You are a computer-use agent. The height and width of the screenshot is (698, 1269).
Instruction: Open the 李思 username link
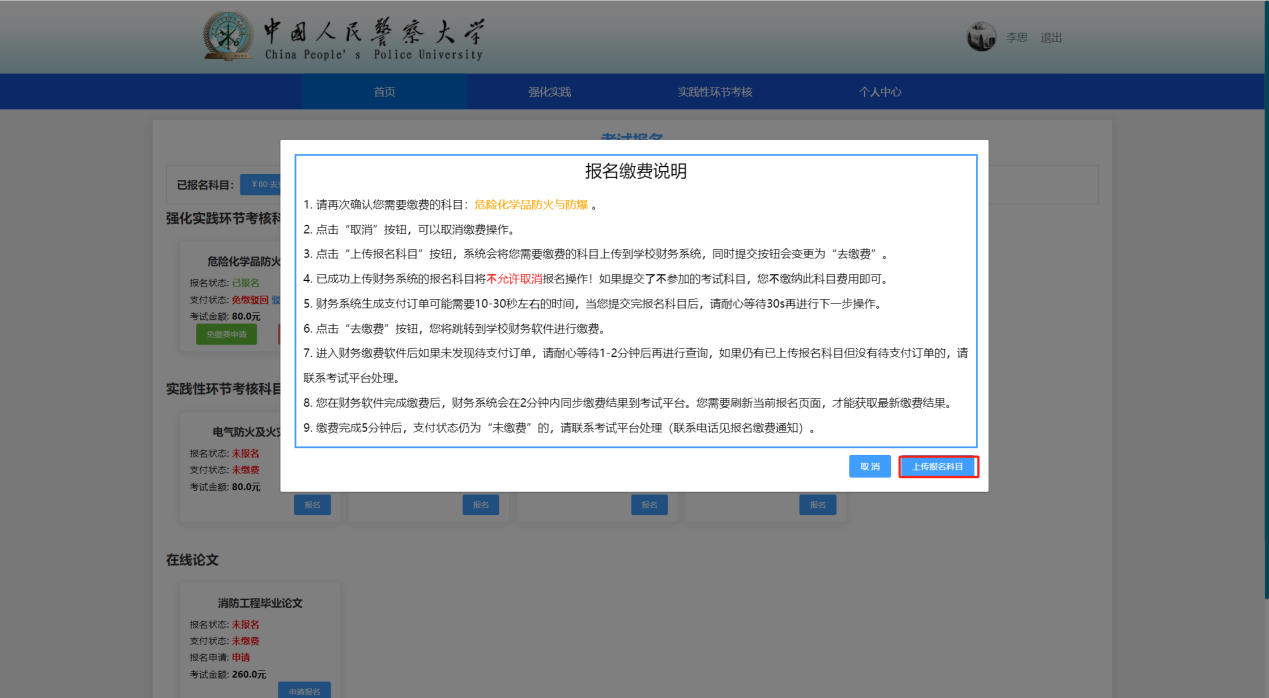[x=1016, y=38]
